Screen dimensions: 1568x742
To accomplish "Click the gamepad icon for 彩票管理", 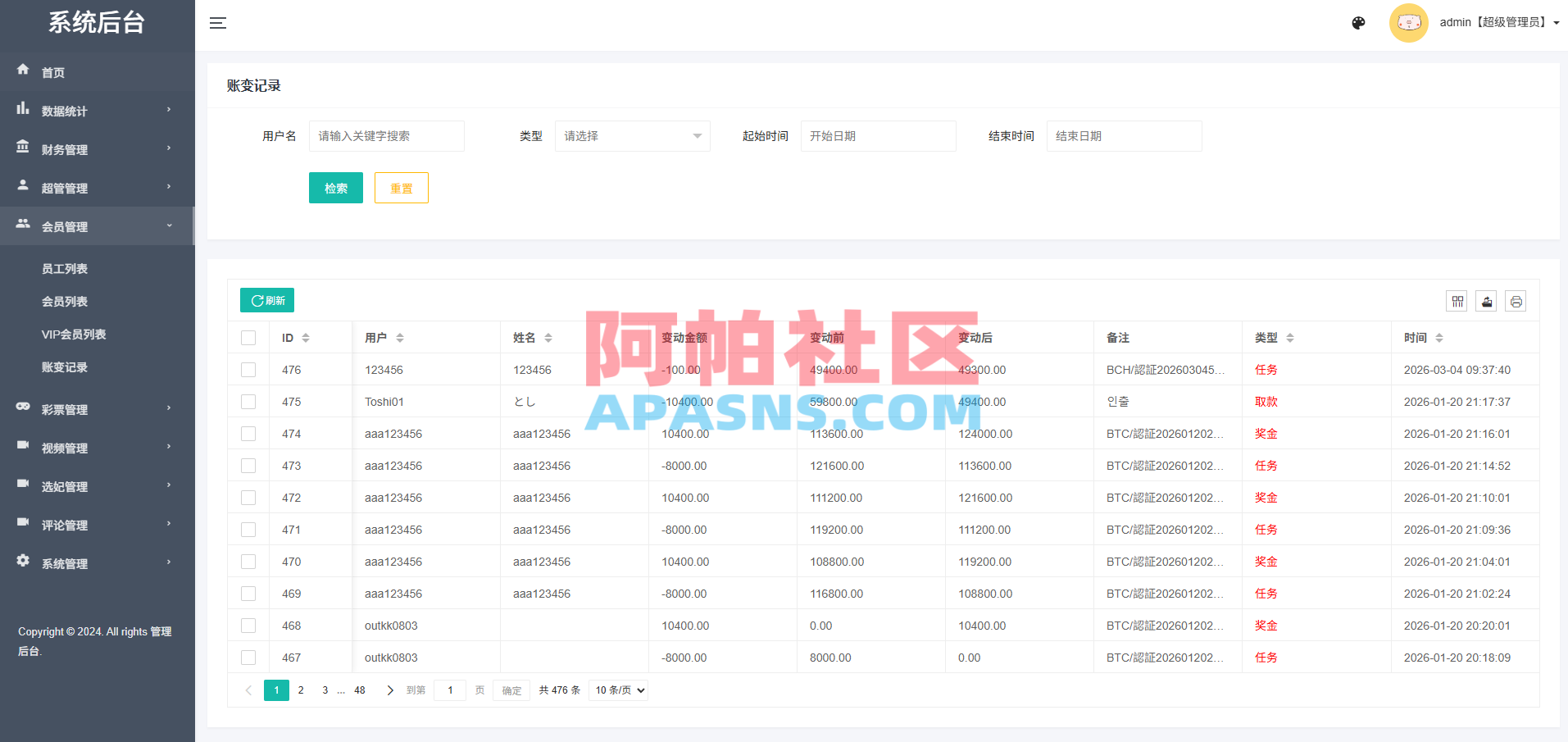I will pyautogui.click(x=23, y=407).
